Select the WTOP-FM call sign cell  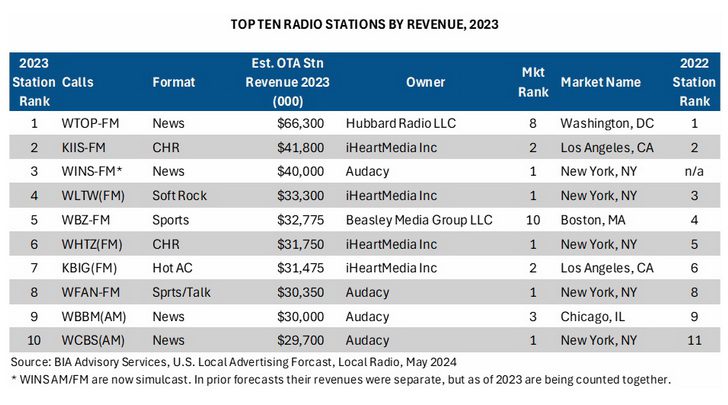coord(91,124)
